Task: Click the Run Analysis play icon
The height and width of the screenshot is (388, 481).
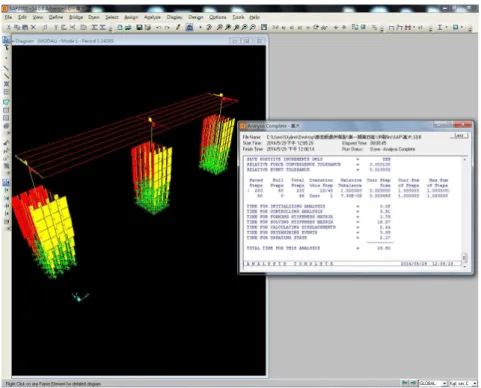Action: coord(200,27)
